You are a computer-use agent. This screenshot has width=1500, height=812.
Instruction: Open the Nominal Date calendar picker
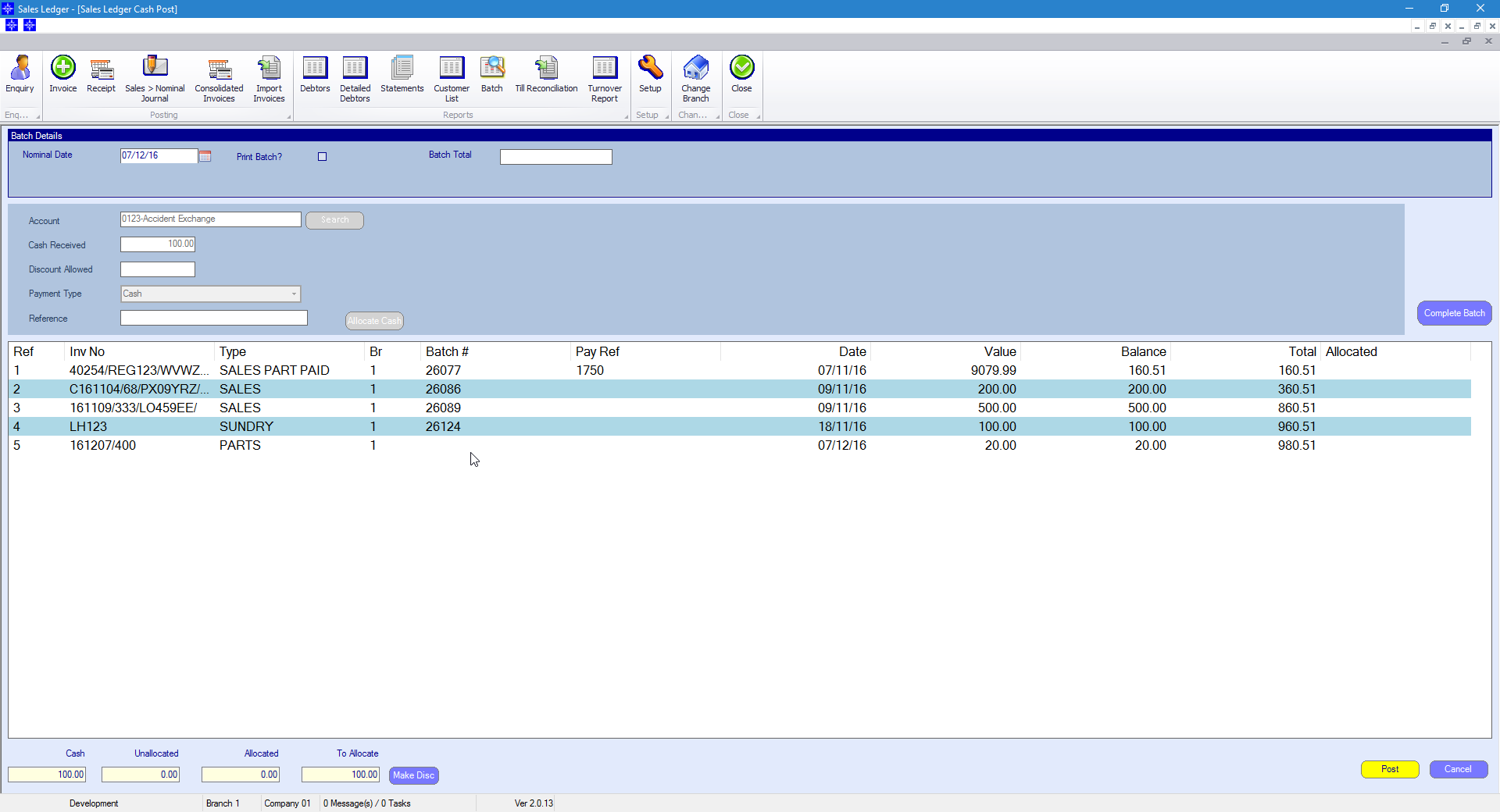point(205,156)
